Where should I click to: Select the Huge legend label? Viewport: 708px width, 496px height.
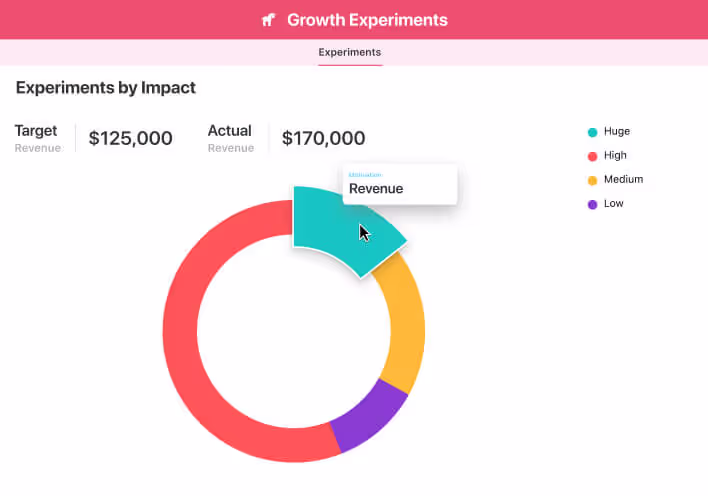[617, 132]
